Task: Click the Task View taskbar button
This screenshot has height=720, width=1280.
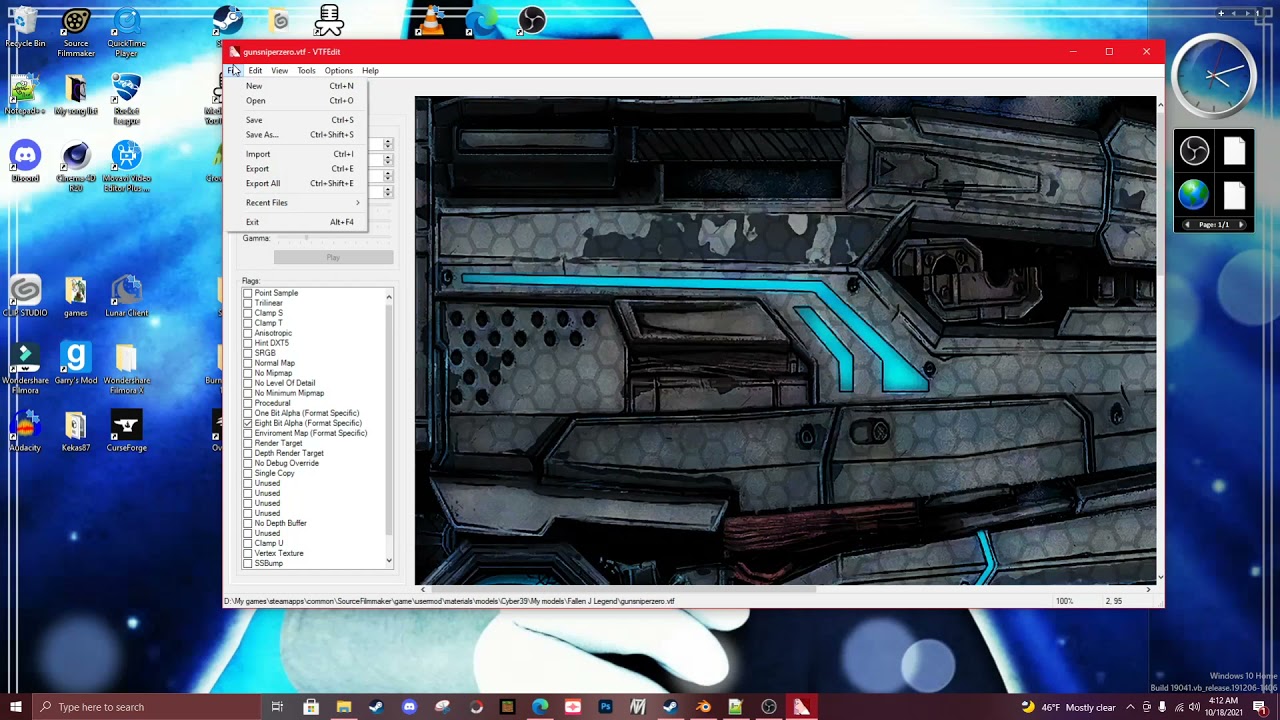Action: pos(277,707)
